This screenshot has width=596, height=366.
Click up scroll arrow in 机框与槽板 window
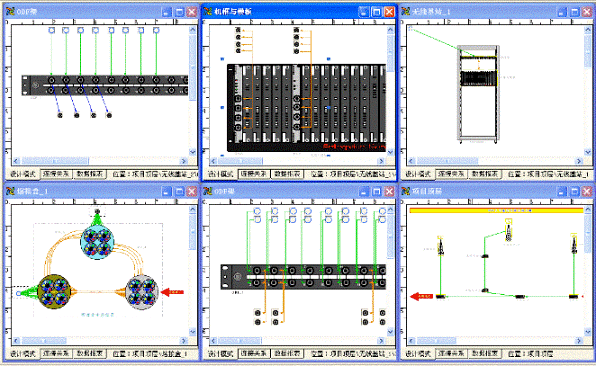click(390, 29)
